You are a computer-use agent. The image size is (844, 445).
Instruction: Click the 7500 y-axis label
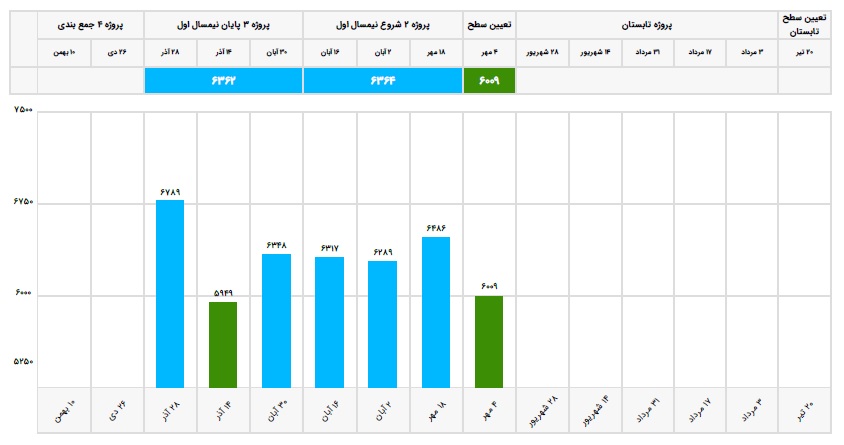[21, 110]
